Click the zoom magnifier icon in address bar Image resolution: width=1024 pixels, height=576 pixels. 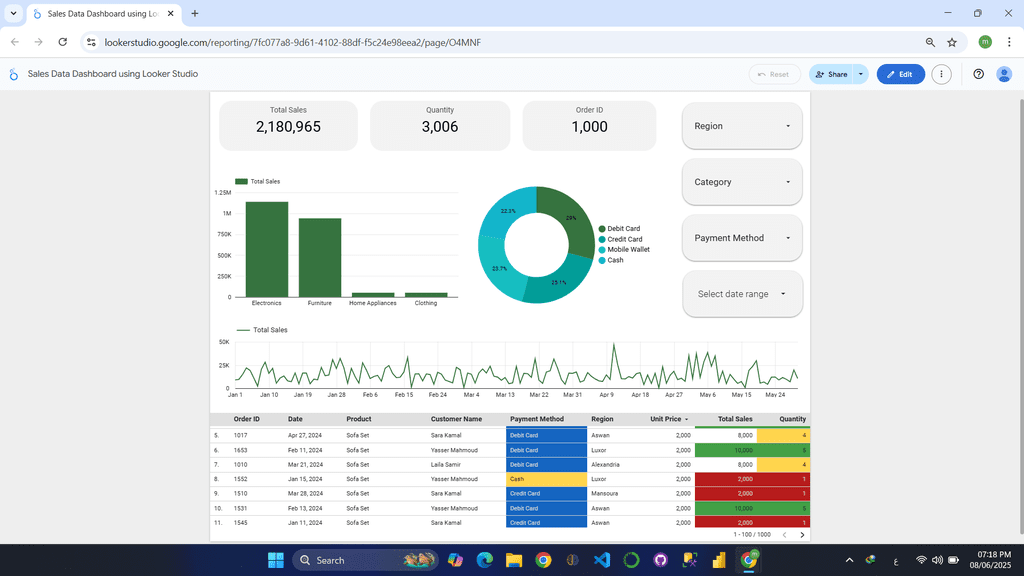point(930,42)
